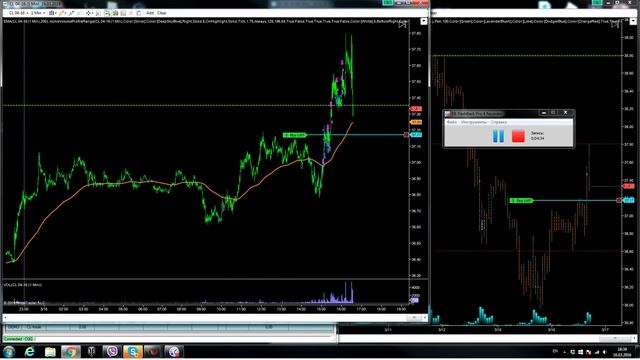
Task: Click the zoom icon in chart toolbar
Action: point(98,13)
